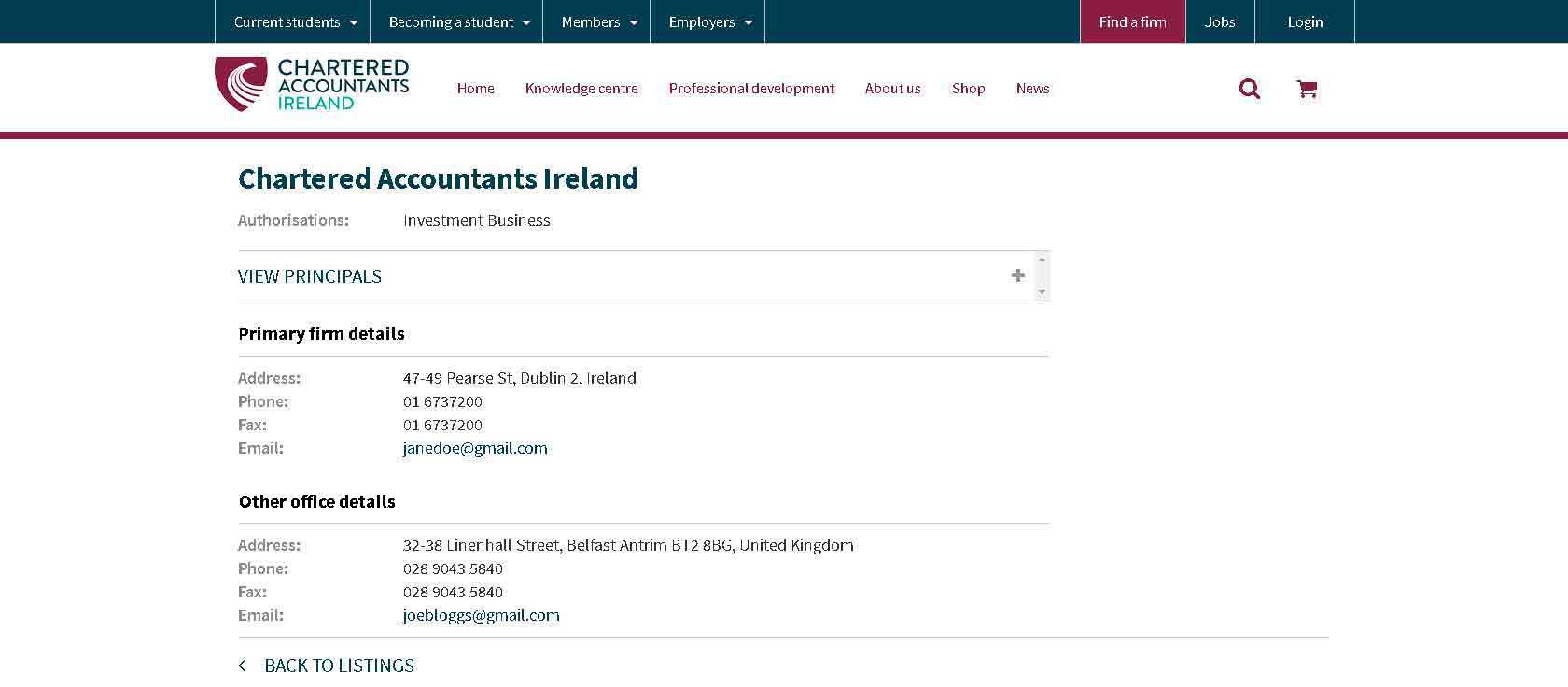Click the Chartered Accountants Ireland logo
The height and width of the screenshot is (687, 1568).
tap(312, 84)
